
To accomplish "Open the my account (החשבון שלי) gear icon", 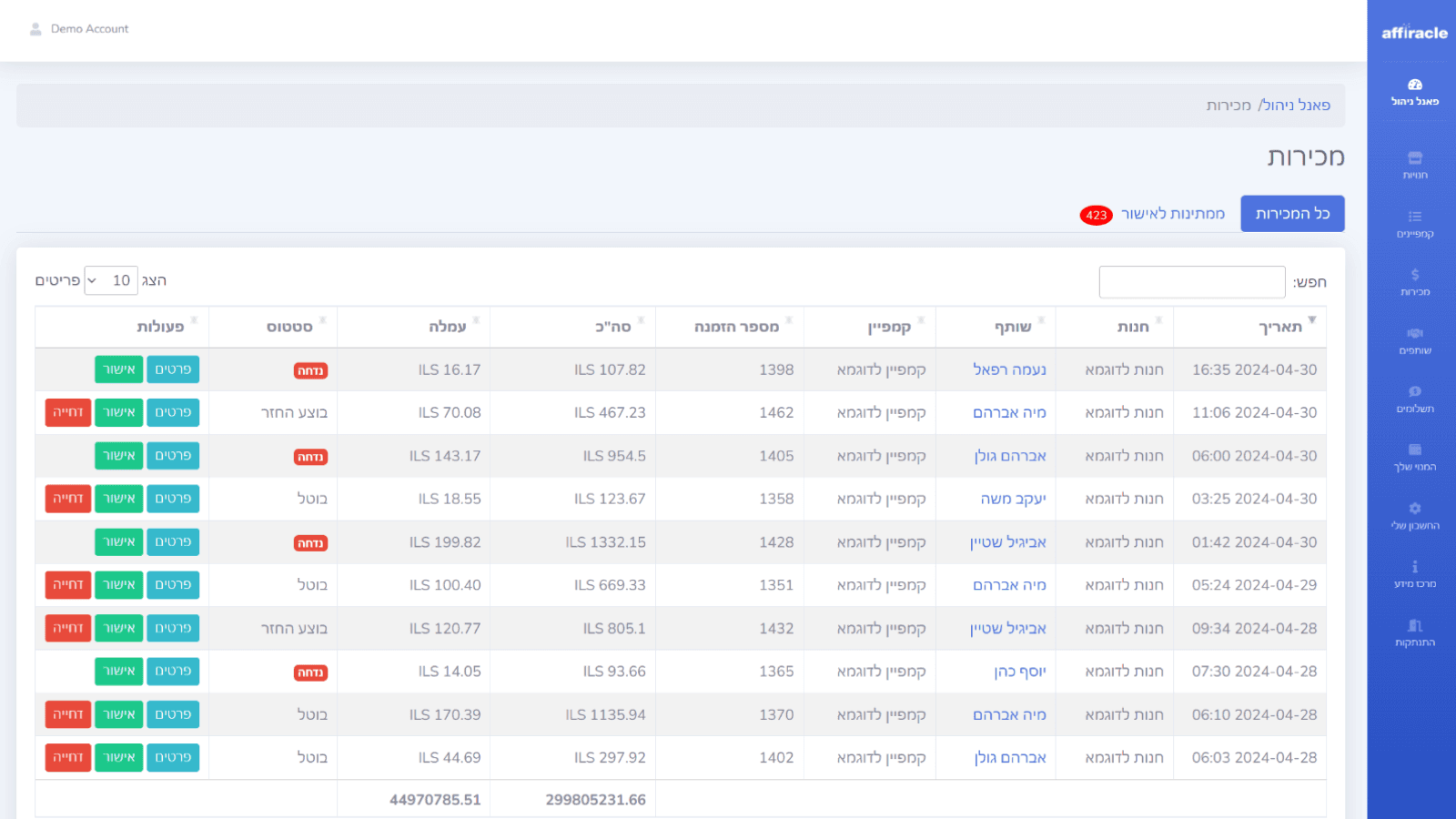I will [x=1414, y=509].
